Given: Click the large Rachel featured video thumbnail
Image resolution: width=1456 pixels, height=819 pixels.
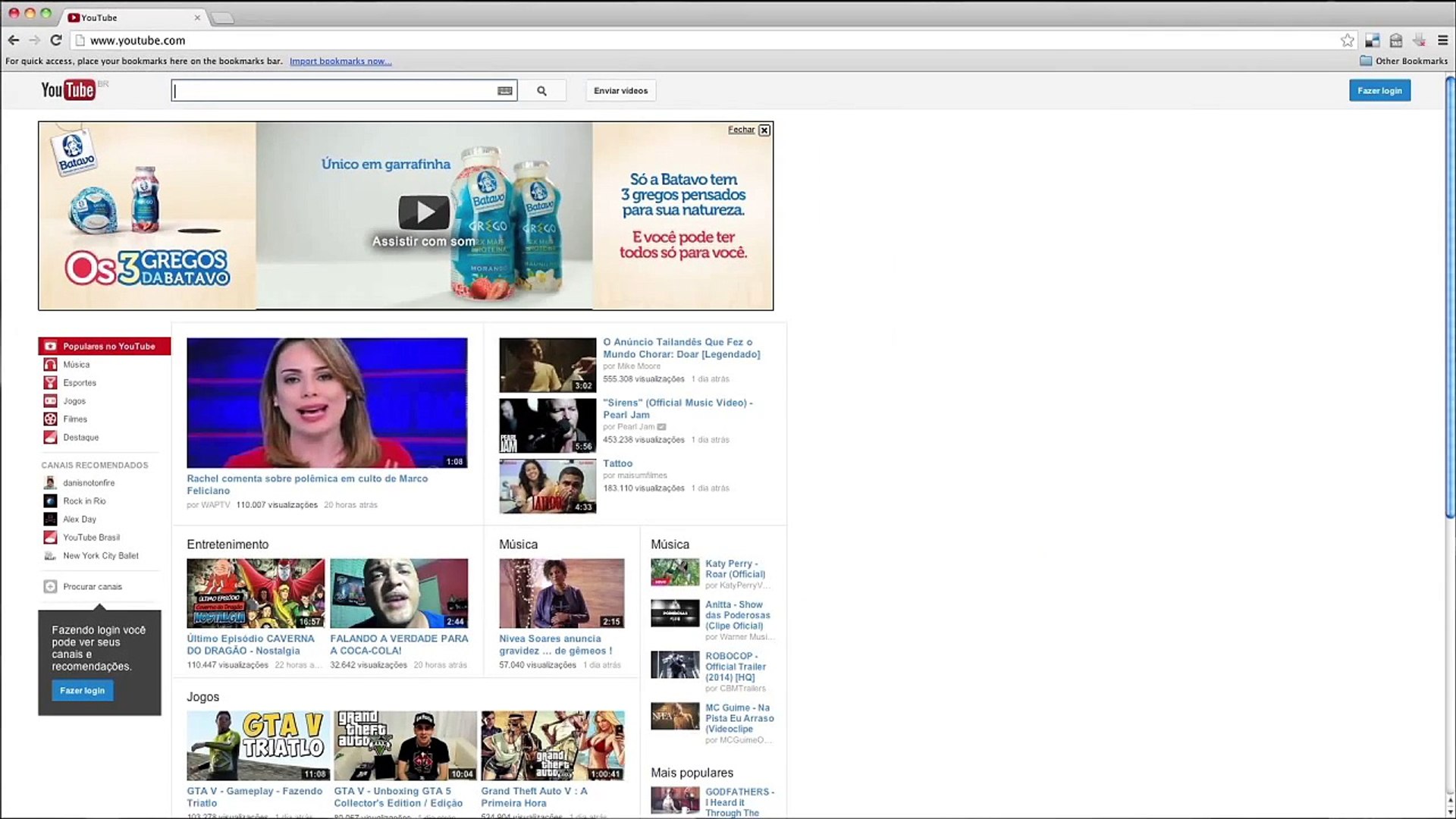Looking at the screenshot, I should (327, 403).
